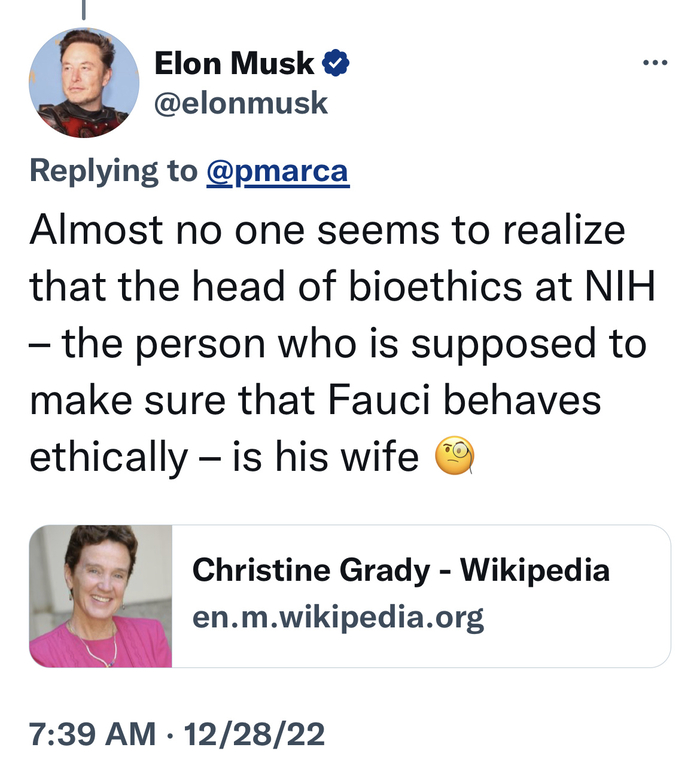Open the @elonmusk handle

point(241,102)
